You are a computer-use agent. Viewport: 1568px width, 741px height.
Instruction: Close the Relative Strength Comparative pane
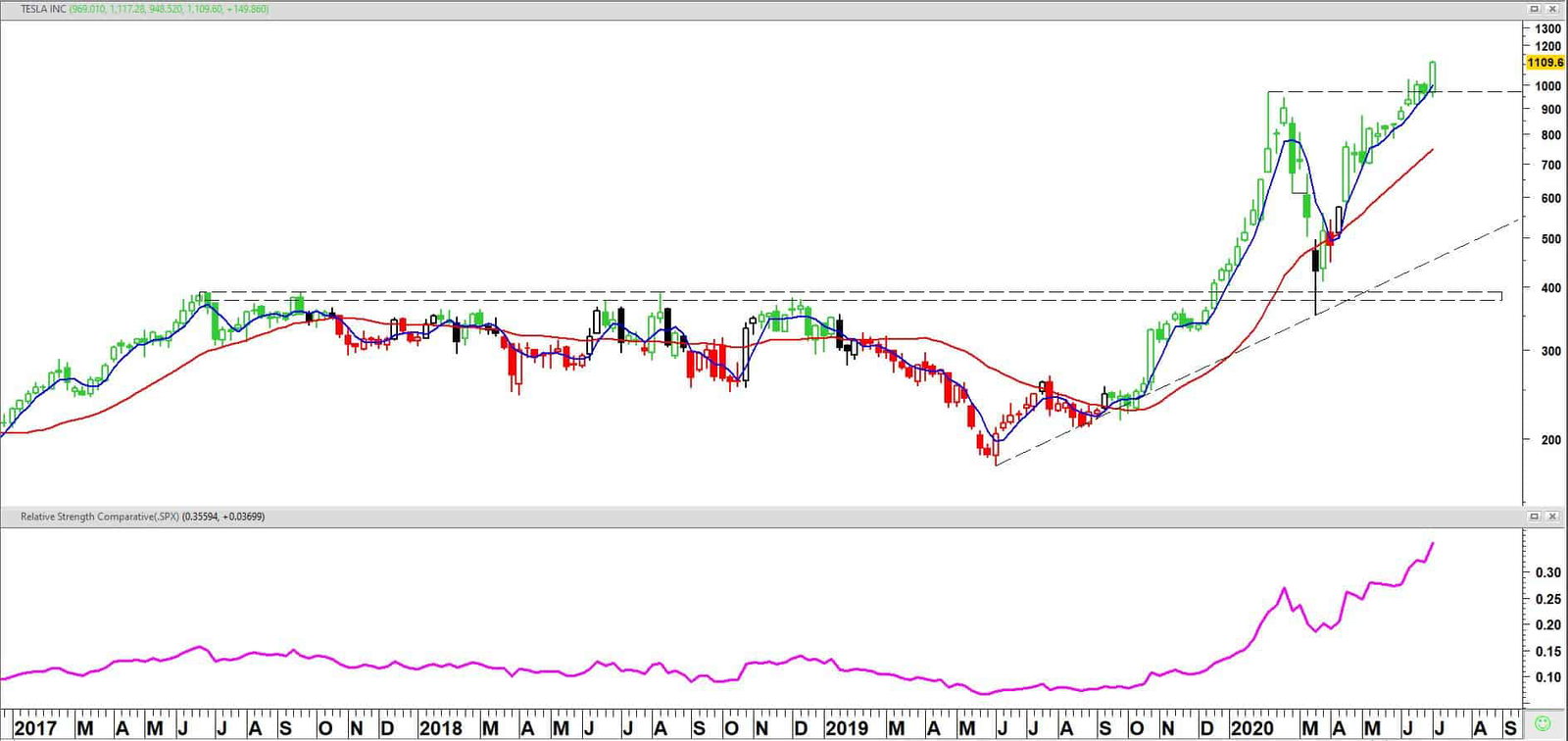coord(1553,517)
